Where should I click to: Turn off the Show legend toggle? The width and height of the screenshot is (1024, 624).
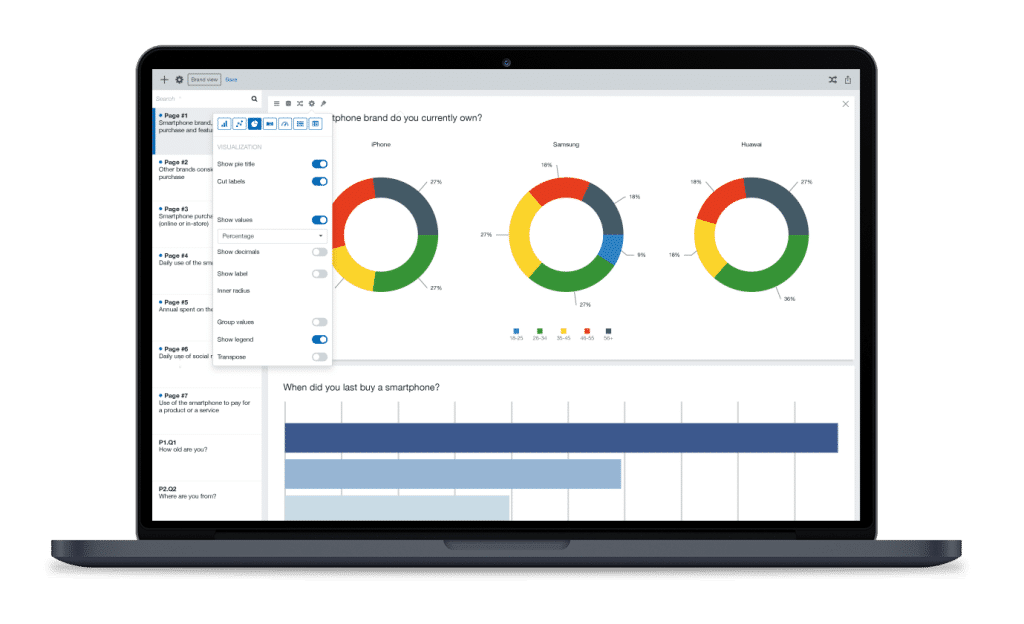[320, 339]
